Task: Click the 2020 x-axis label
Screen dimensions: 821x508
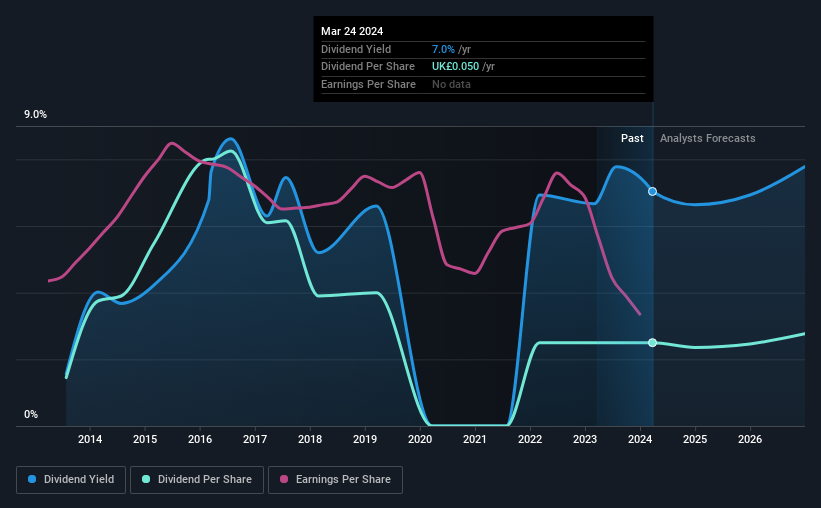Action: (x=420, y=439)
